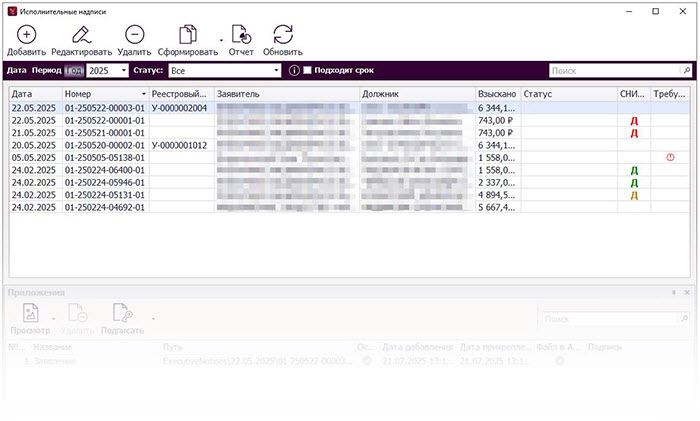The width and height of the screenshot is (700, 421).
Task: Open the Отчет report icon
Action: [241, 36]
